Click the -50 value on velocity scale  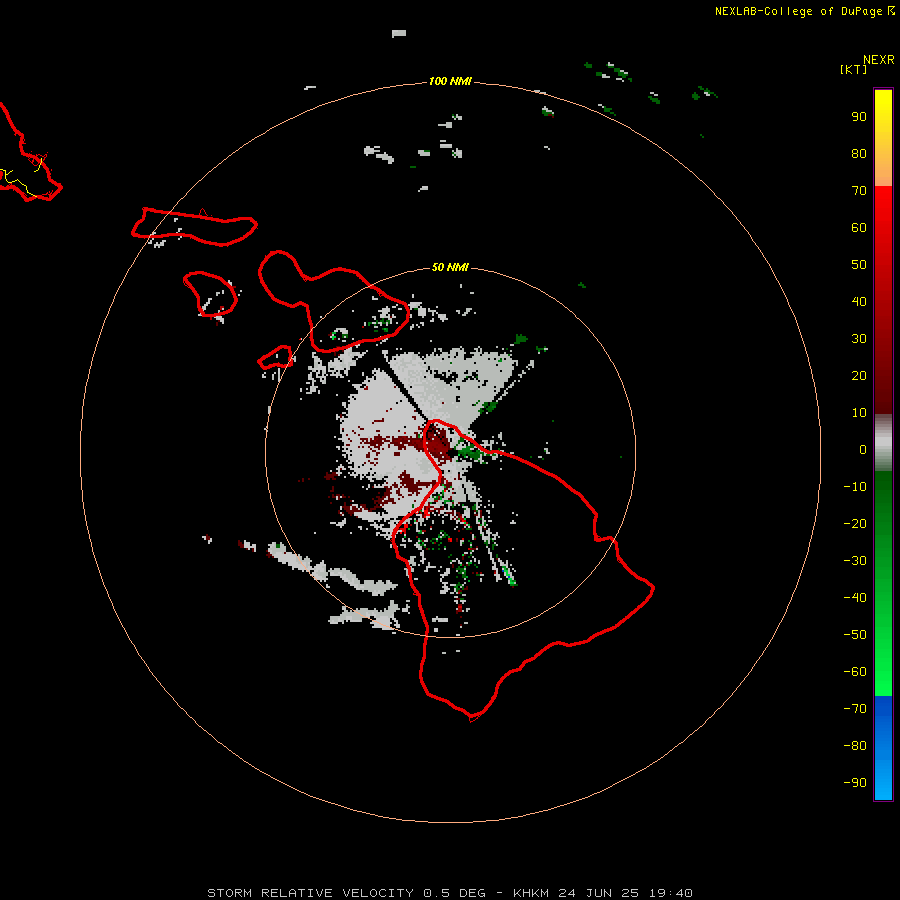[855, 635]
